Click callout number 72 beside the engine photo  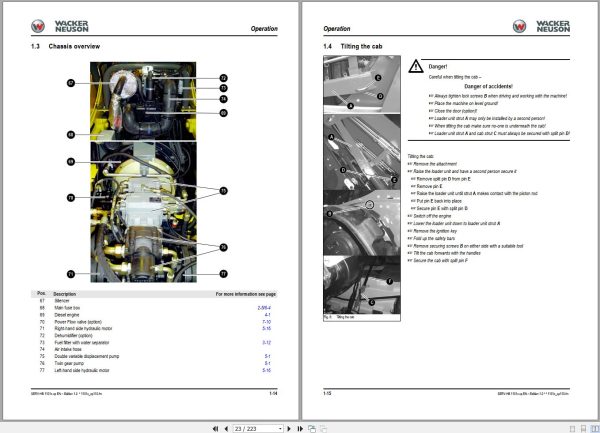point(223,78)
